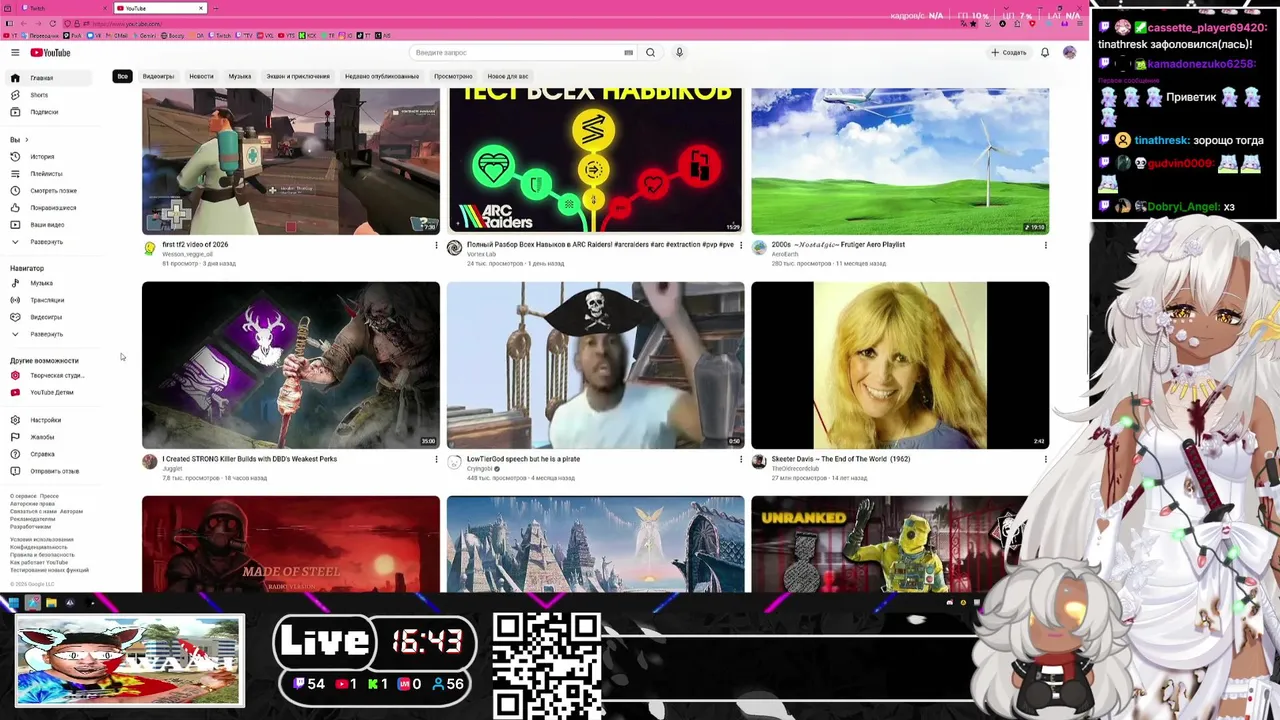This screenshot has height=720, width=1280.
Task: Open the Skeeter Davis End of the World title
Action: click(841, 459)
